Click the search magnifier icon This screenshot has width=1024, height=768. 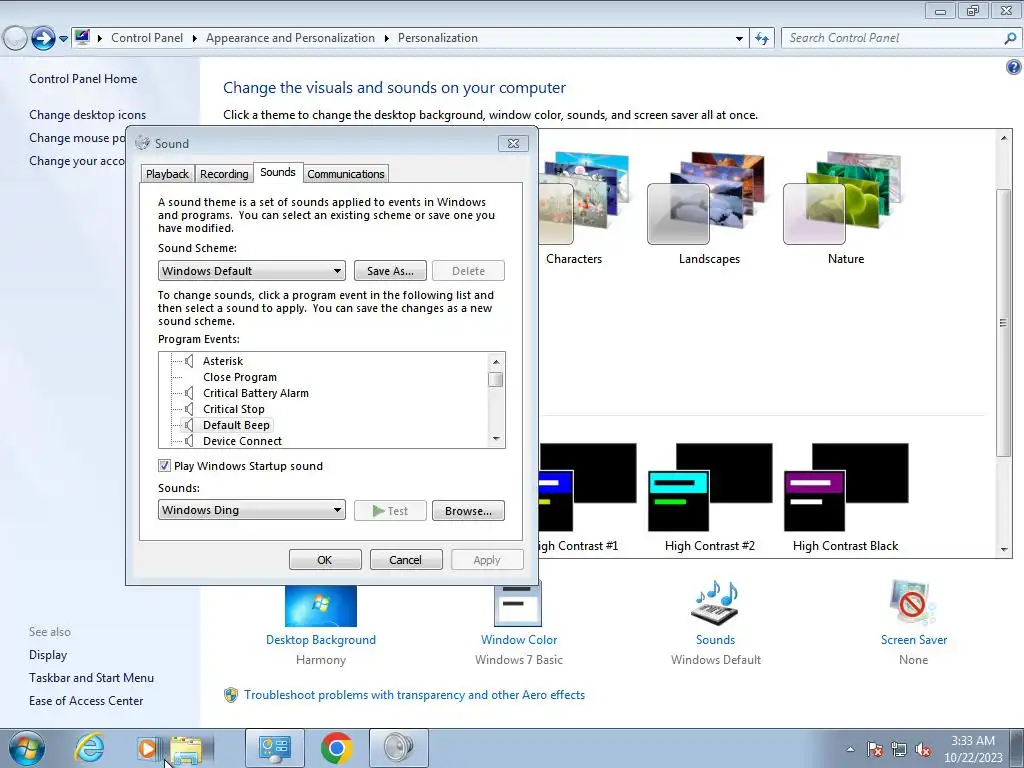tap(1010, 39)
